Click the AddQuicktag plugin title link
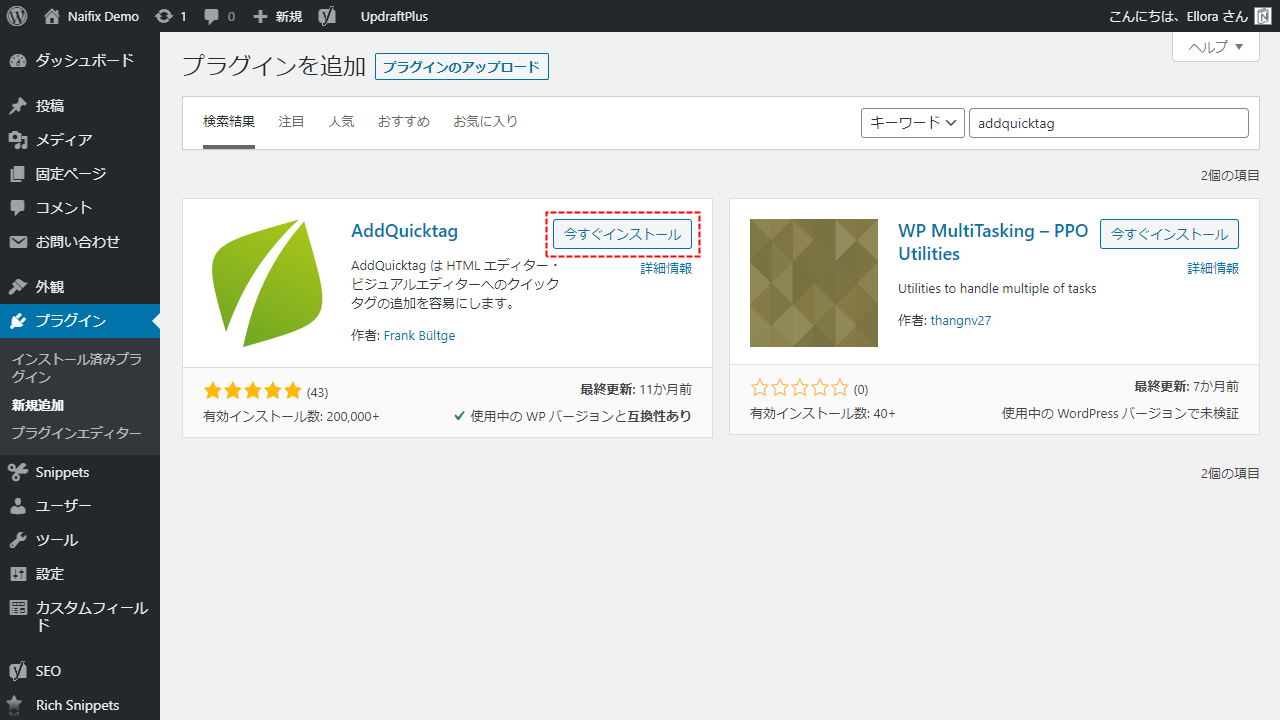 click(x=405, y=231)
